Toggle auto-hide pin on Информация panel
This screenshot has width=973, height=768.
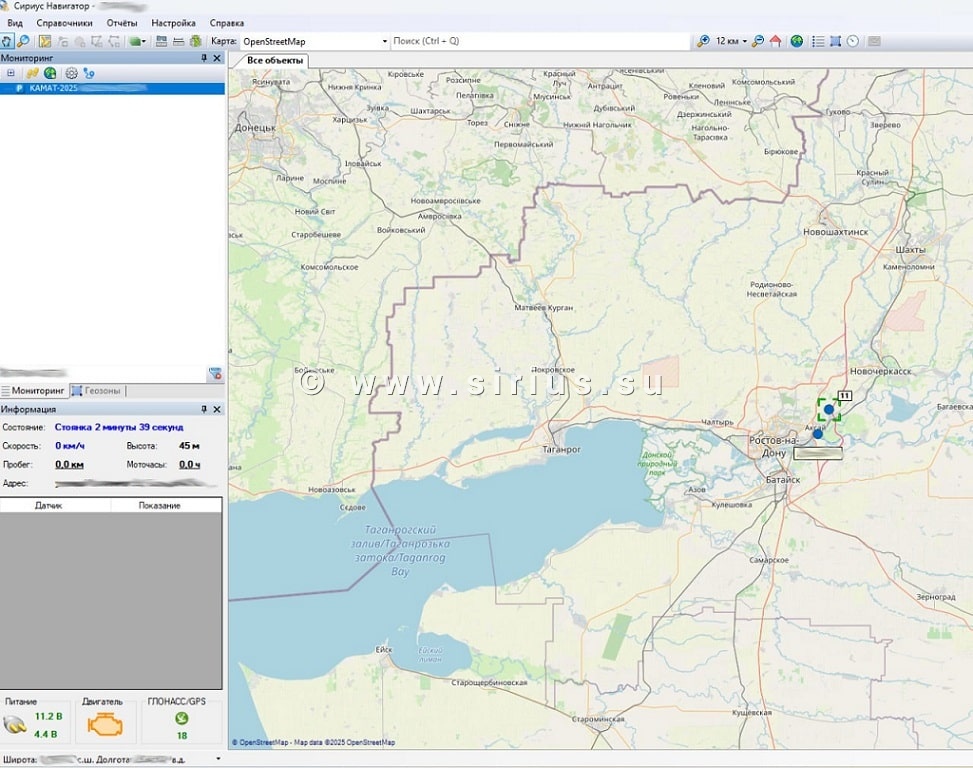pos(204,409)
